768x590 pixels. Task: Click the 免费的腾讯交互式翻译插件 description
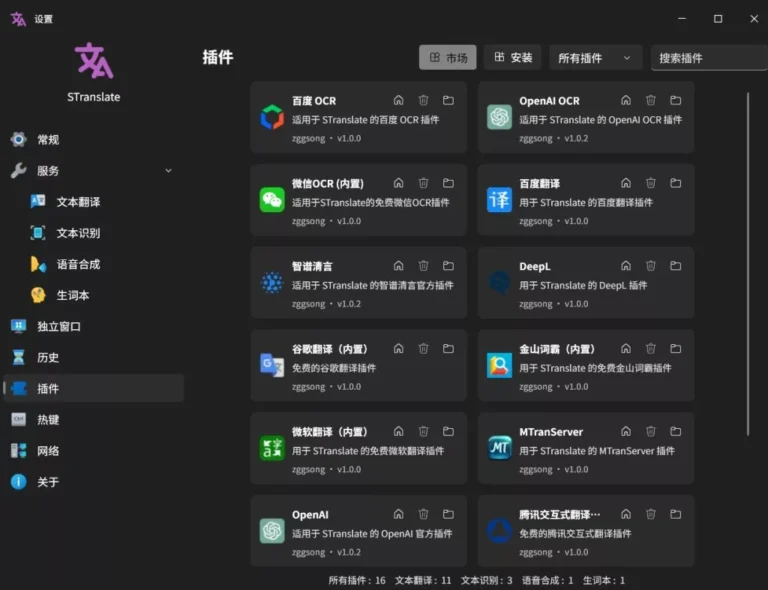point(575,533)
